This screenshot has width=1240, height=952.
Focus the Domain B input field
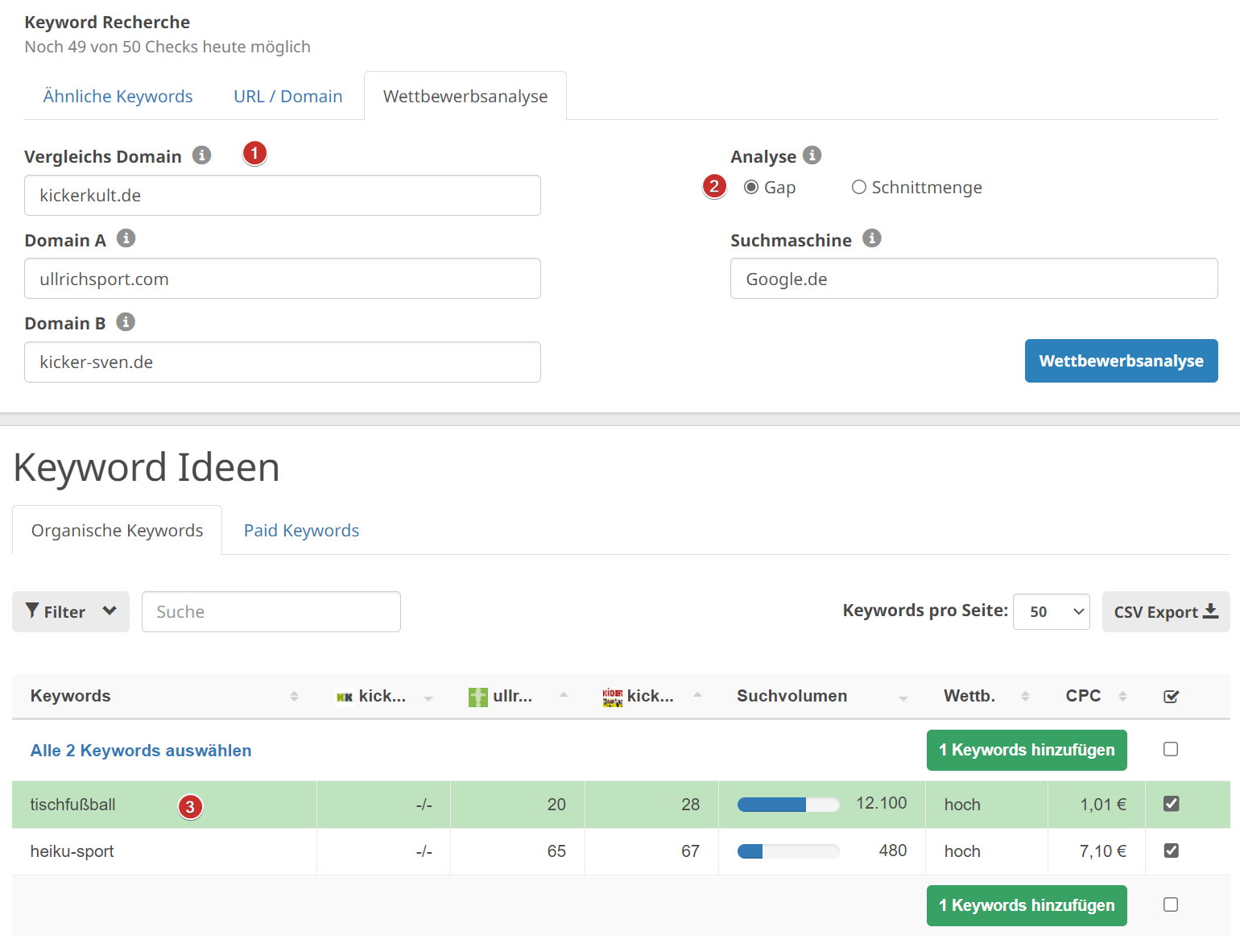pyautogui.click(x=283, y=362)
